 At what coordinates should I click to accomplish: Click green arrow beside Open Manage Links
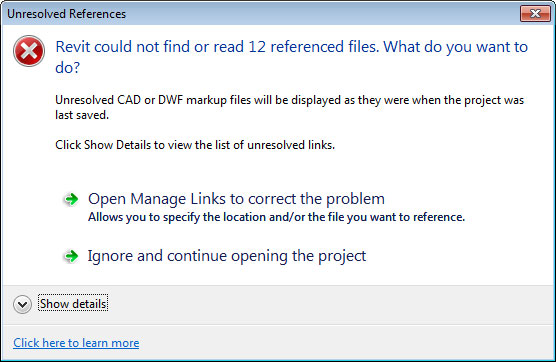[x=71, y=199]
